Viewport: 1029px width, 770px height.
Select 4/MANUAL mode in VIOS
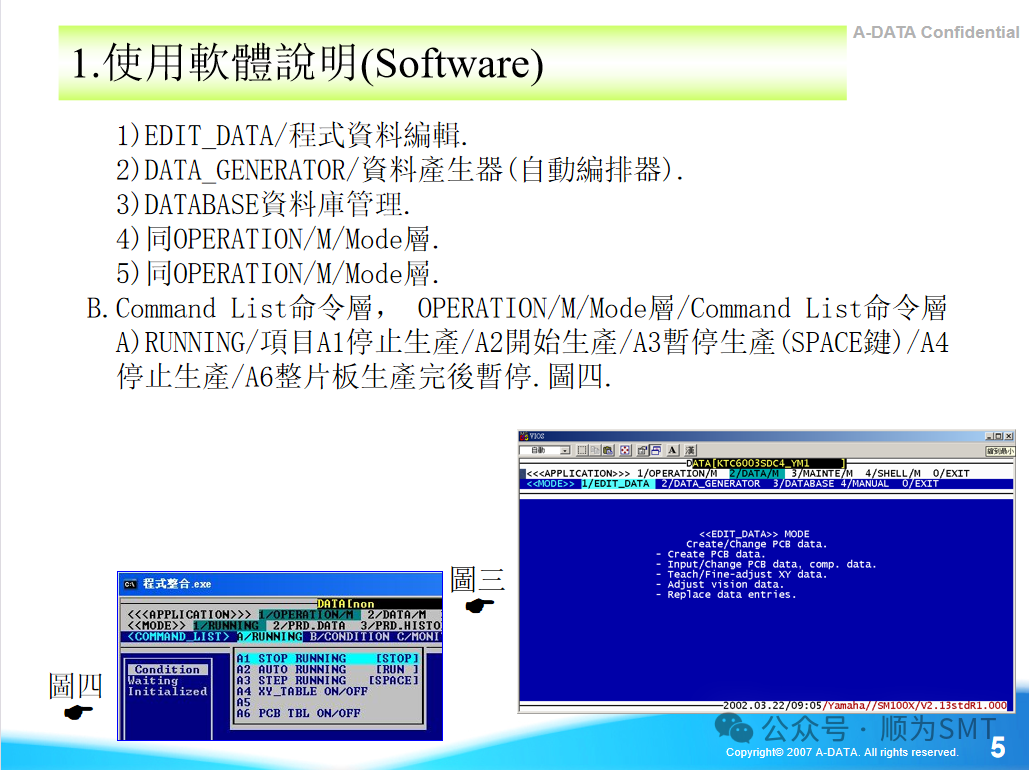click(864, 484)
